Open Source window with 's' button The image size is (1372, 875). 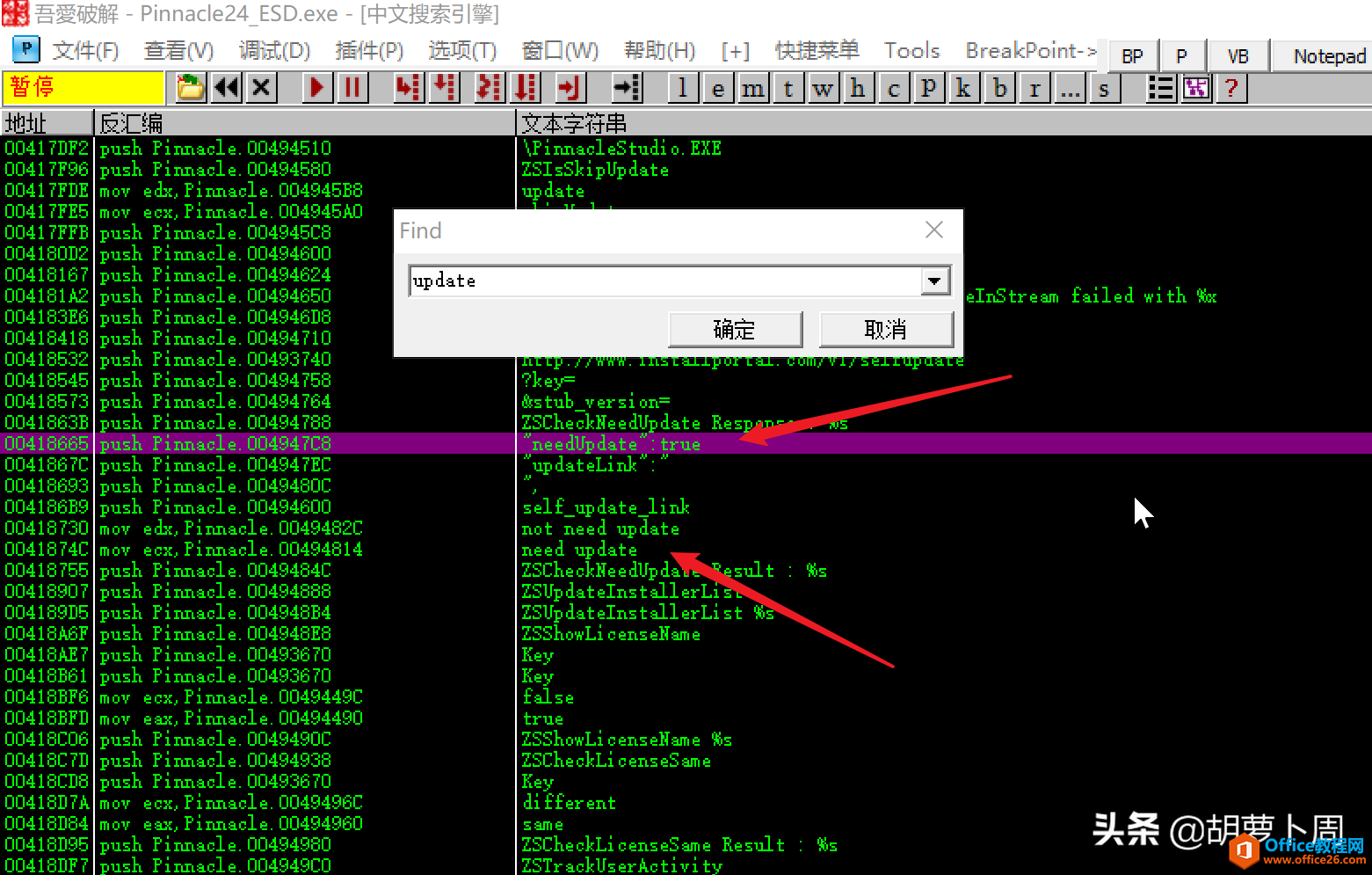point(1104,88)
